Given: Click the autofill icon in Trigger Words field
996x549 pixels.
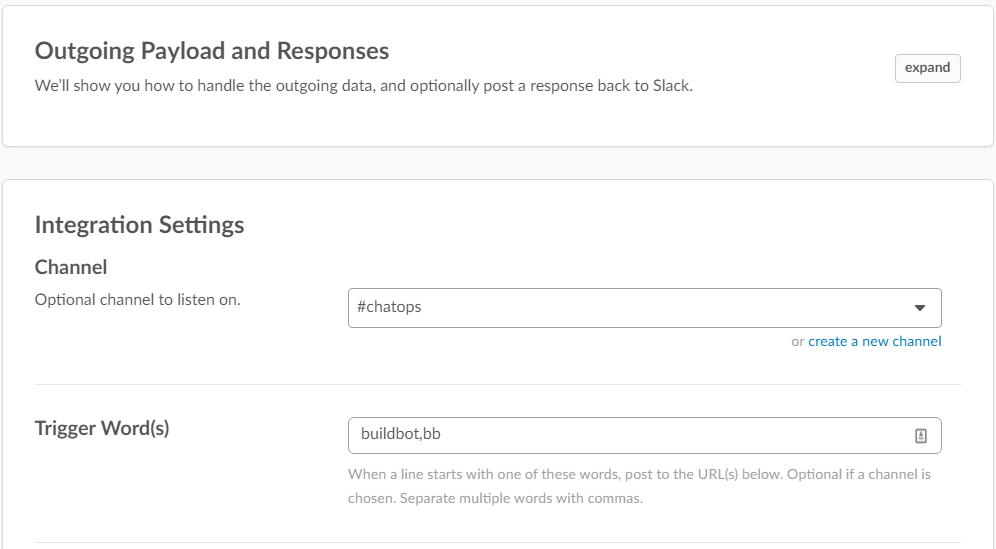Looking at the screenshot, I should 921,435.
